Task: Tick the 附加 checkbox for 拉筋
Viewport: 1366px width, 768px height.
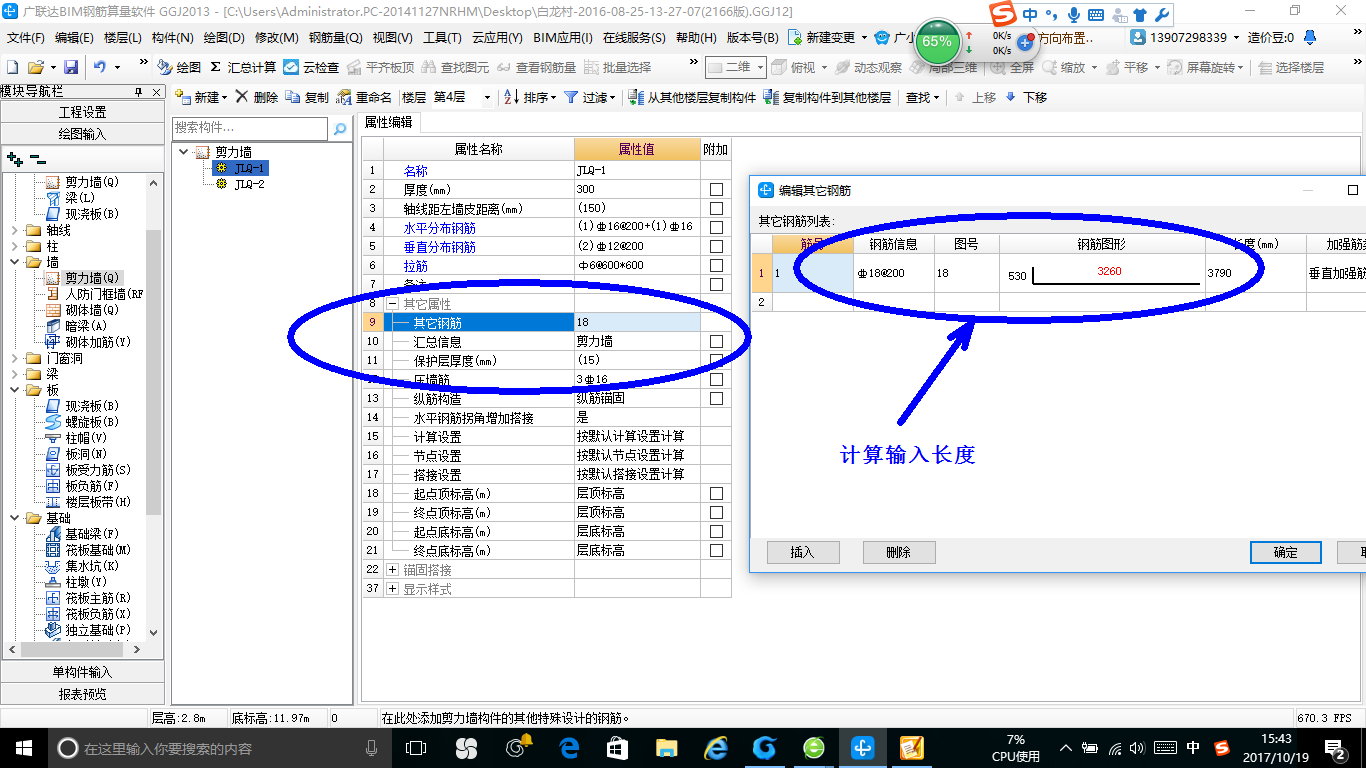Action: [716, 265]
